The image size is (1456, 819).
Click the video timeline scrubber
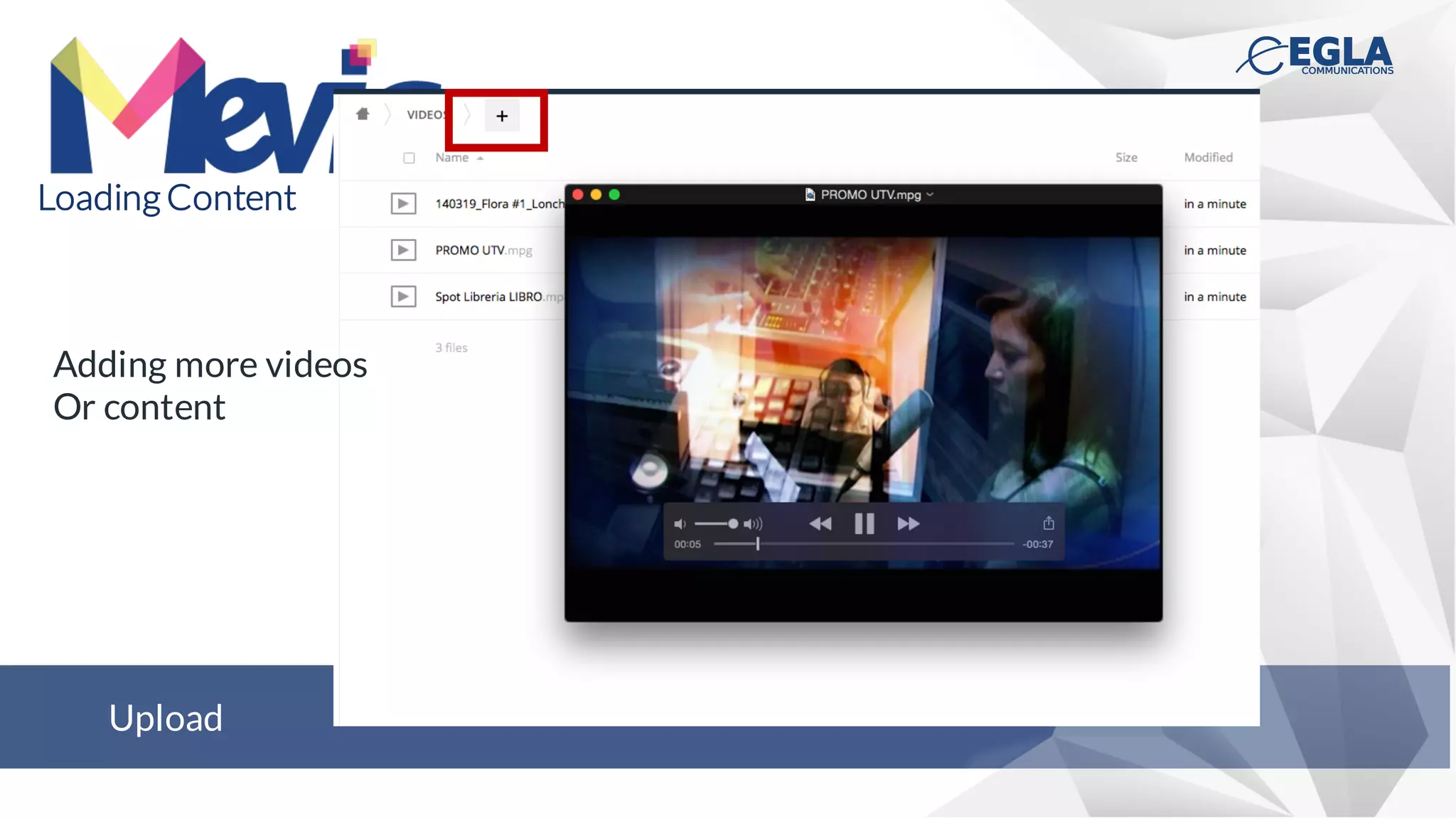758,544
